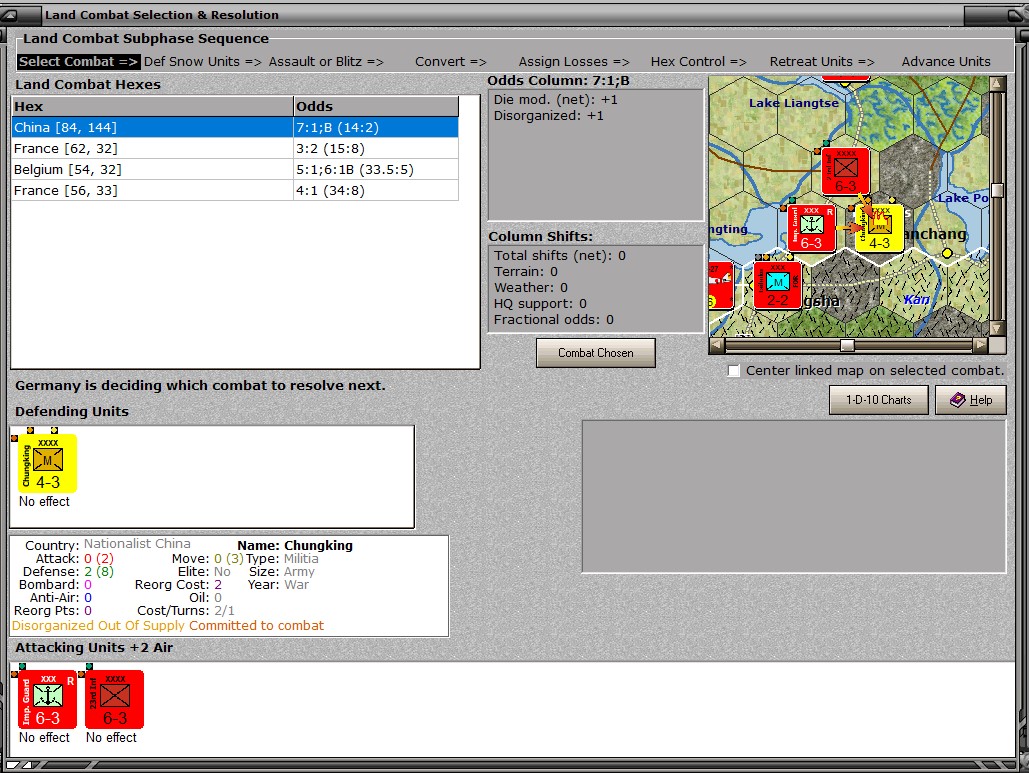The height and width of the screenshot is (773, 1029).
Task: Open Help
Action: point(971,400)
